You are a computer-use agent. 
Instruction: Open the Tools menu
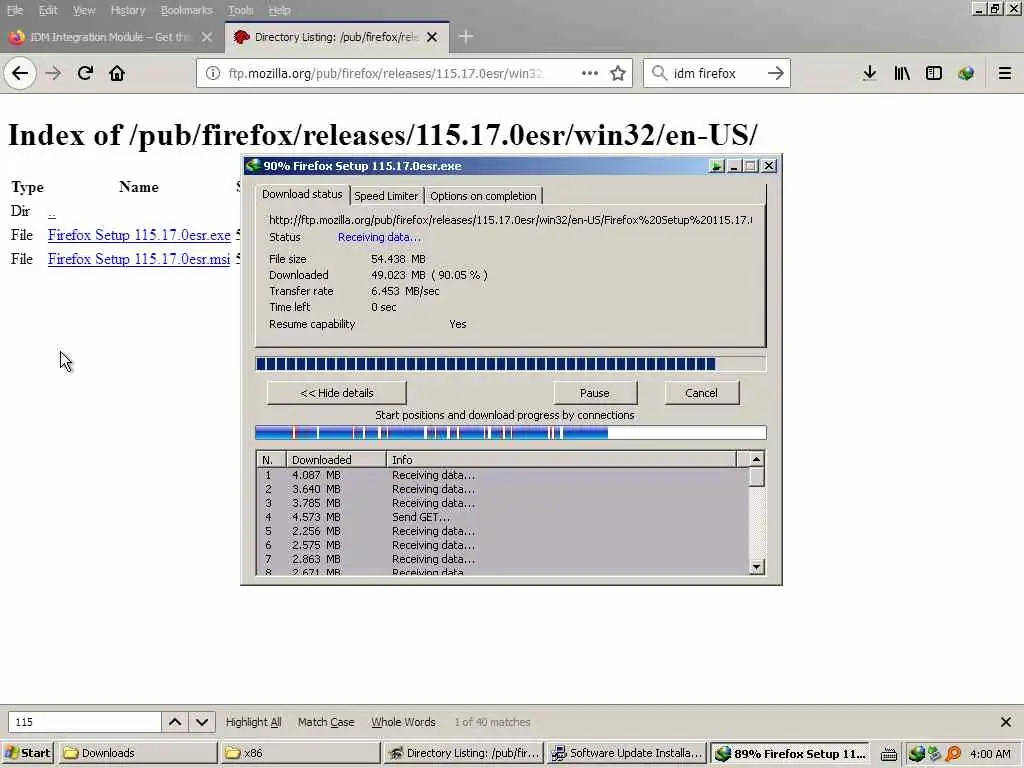coord(240,10)
